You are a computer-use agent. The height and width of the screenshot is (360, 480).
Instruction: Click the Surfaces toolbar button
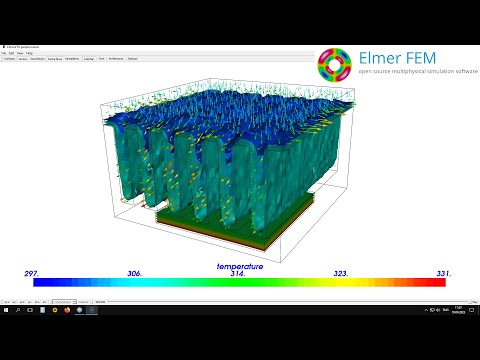tap(10, 59)
